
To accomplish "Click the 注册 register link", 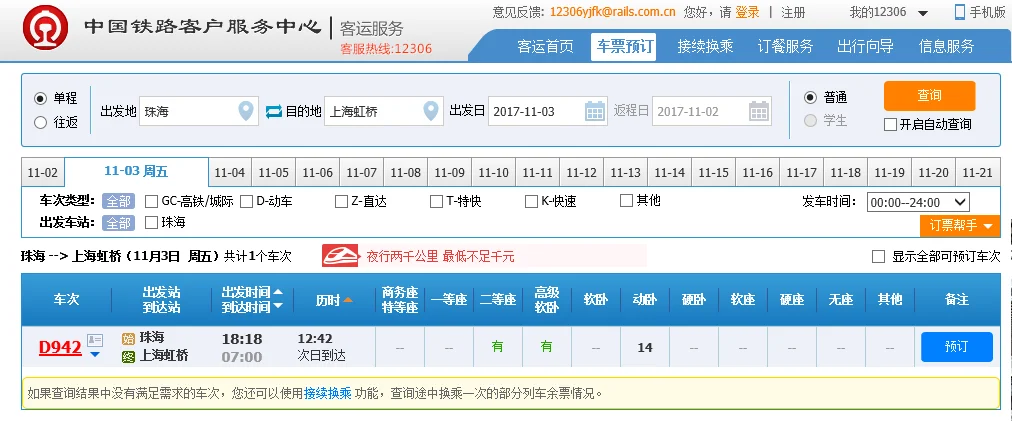I will pos(793,12).
